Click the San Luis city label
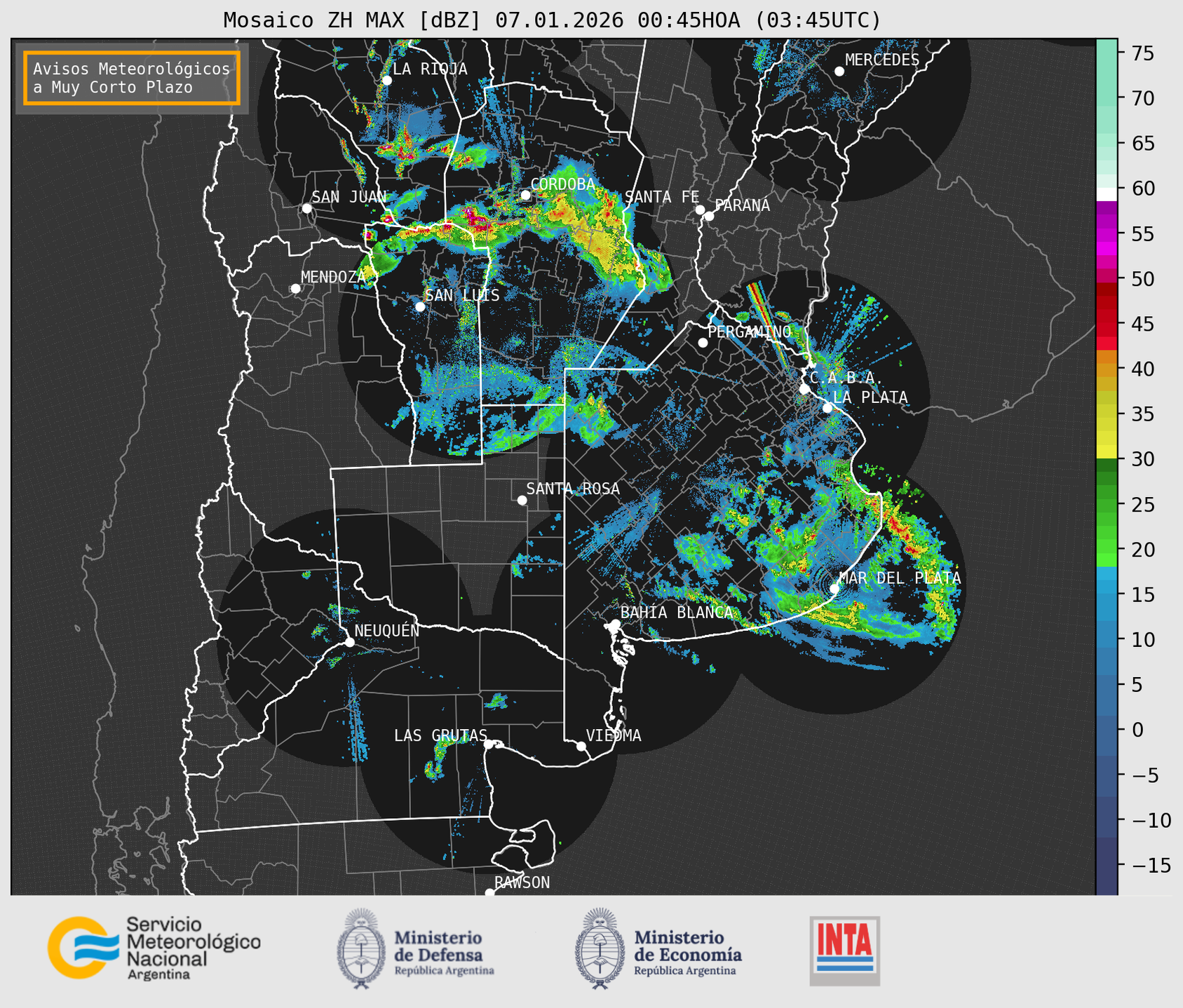 [462, 296]
